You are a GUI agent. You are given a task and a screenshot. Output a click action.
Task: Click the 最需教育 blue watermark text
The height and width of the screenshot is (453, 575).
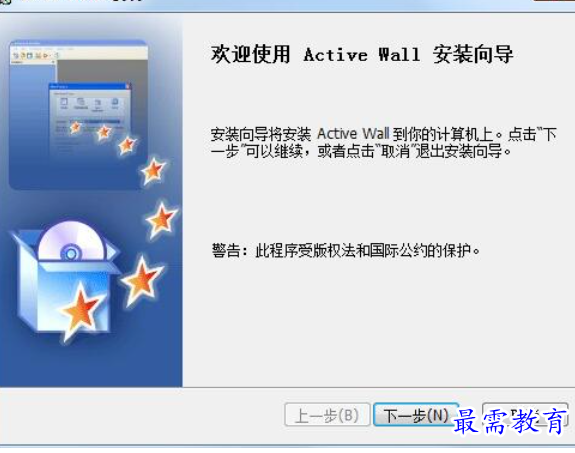510,422
